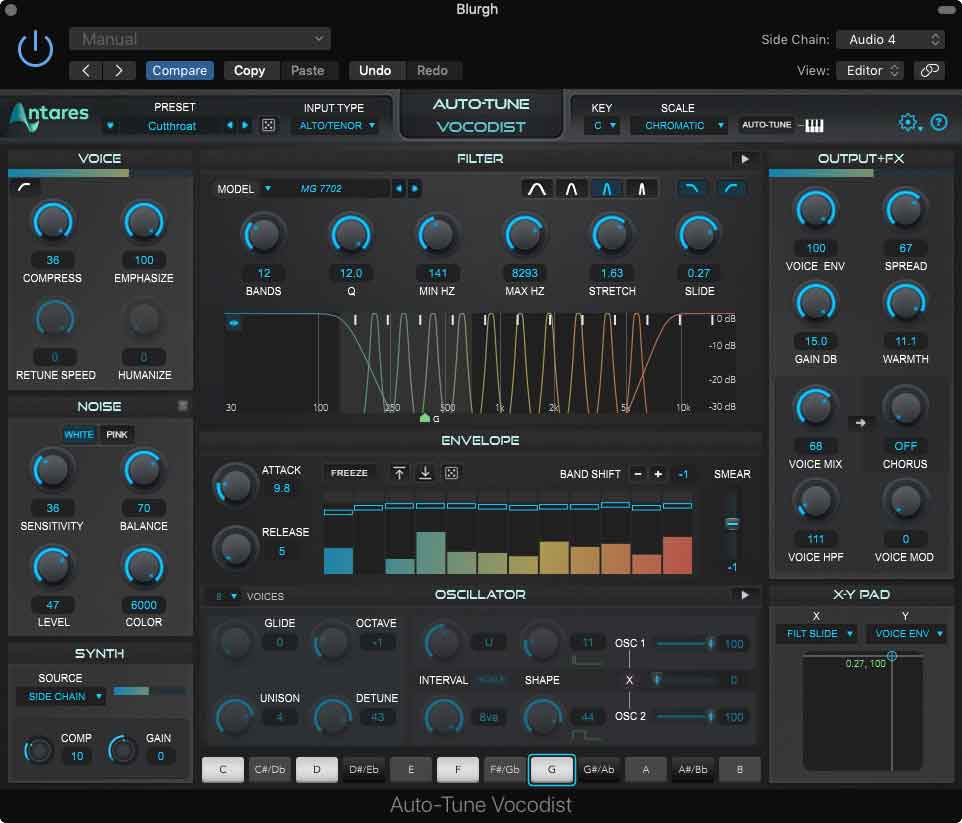Toggle the G note key at the bottom
The width and height of the screenshot is (962, 823).
point(552,769)
